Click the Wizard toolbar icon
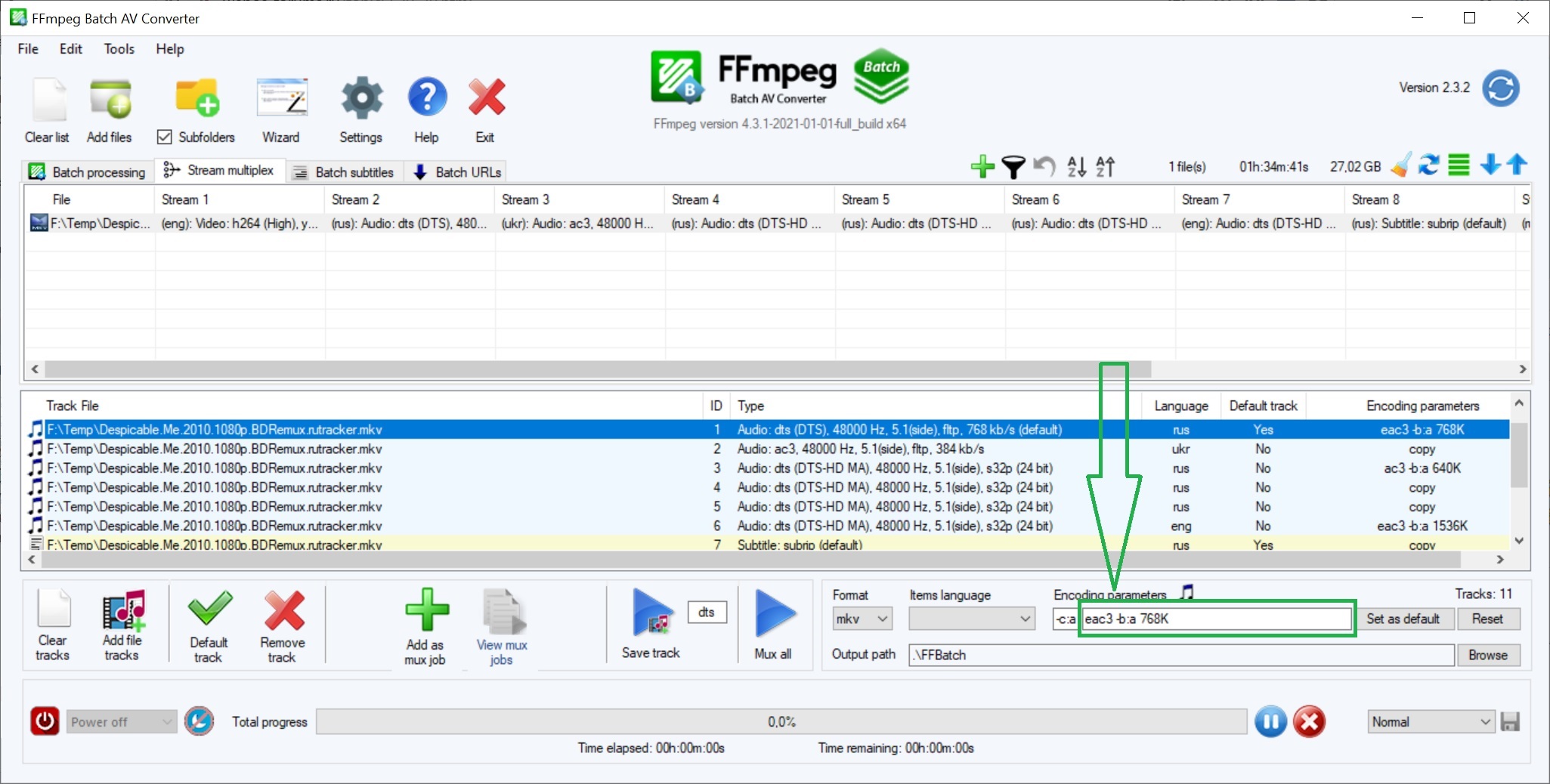The image size is (1550, 784). click(x=281, y=99)
